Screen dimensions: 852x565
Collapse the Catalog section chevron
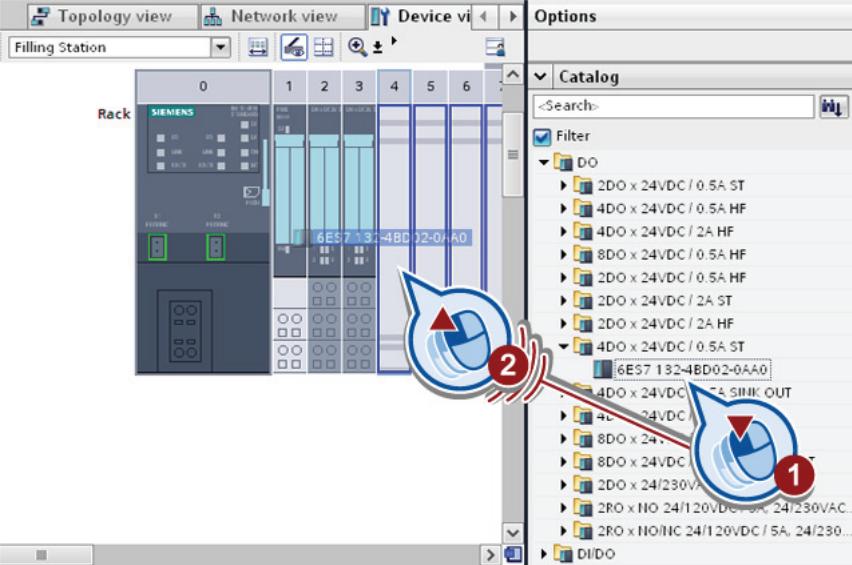541,76
